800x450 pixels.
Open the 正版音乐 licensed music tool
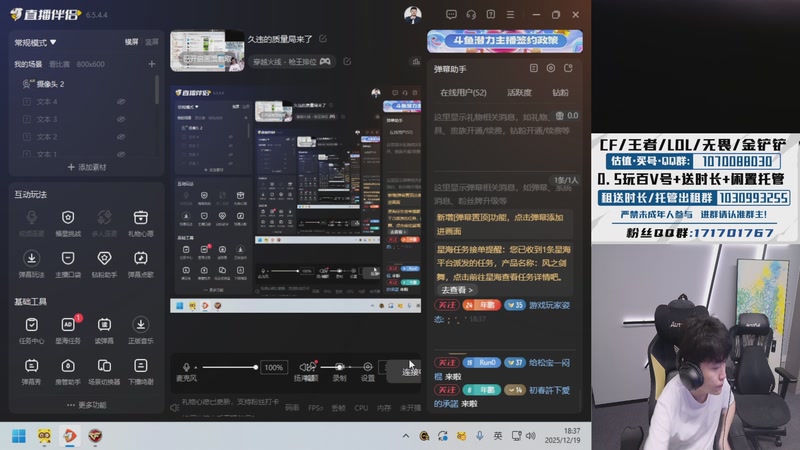(x=140, y=330)
